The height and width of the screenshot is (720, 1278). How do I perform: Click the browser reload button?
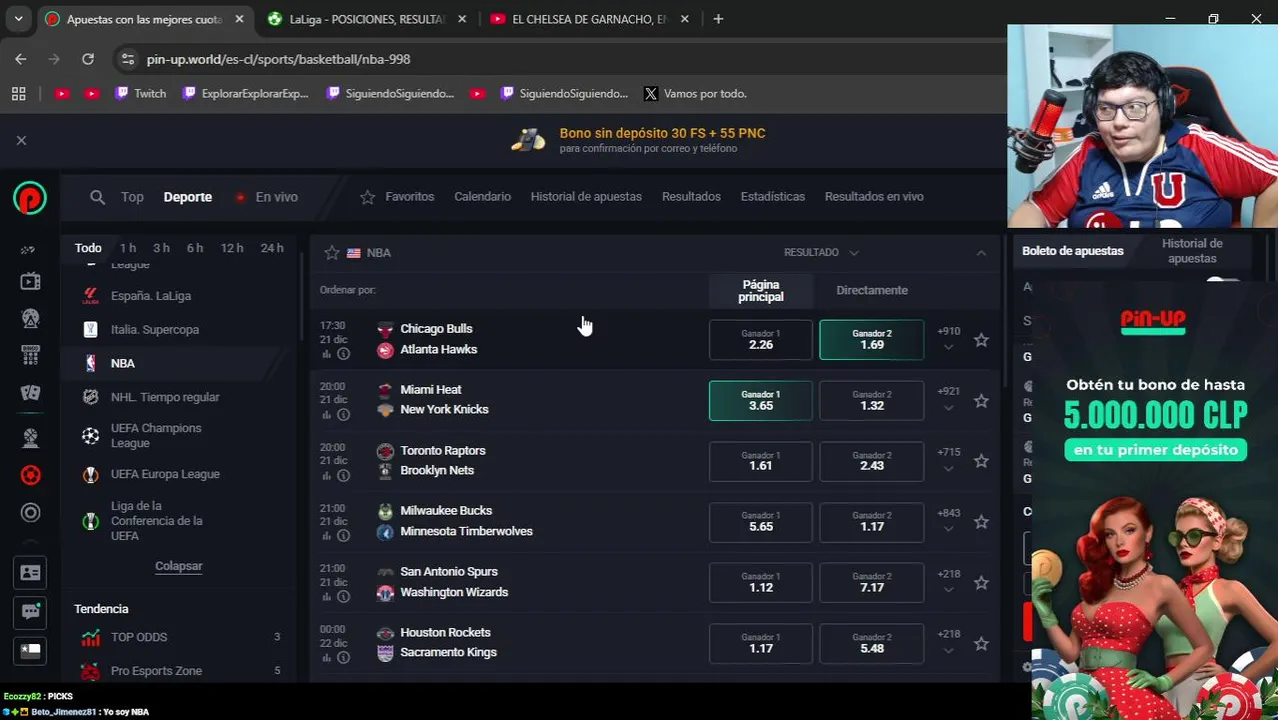click(x=88, y=59)
